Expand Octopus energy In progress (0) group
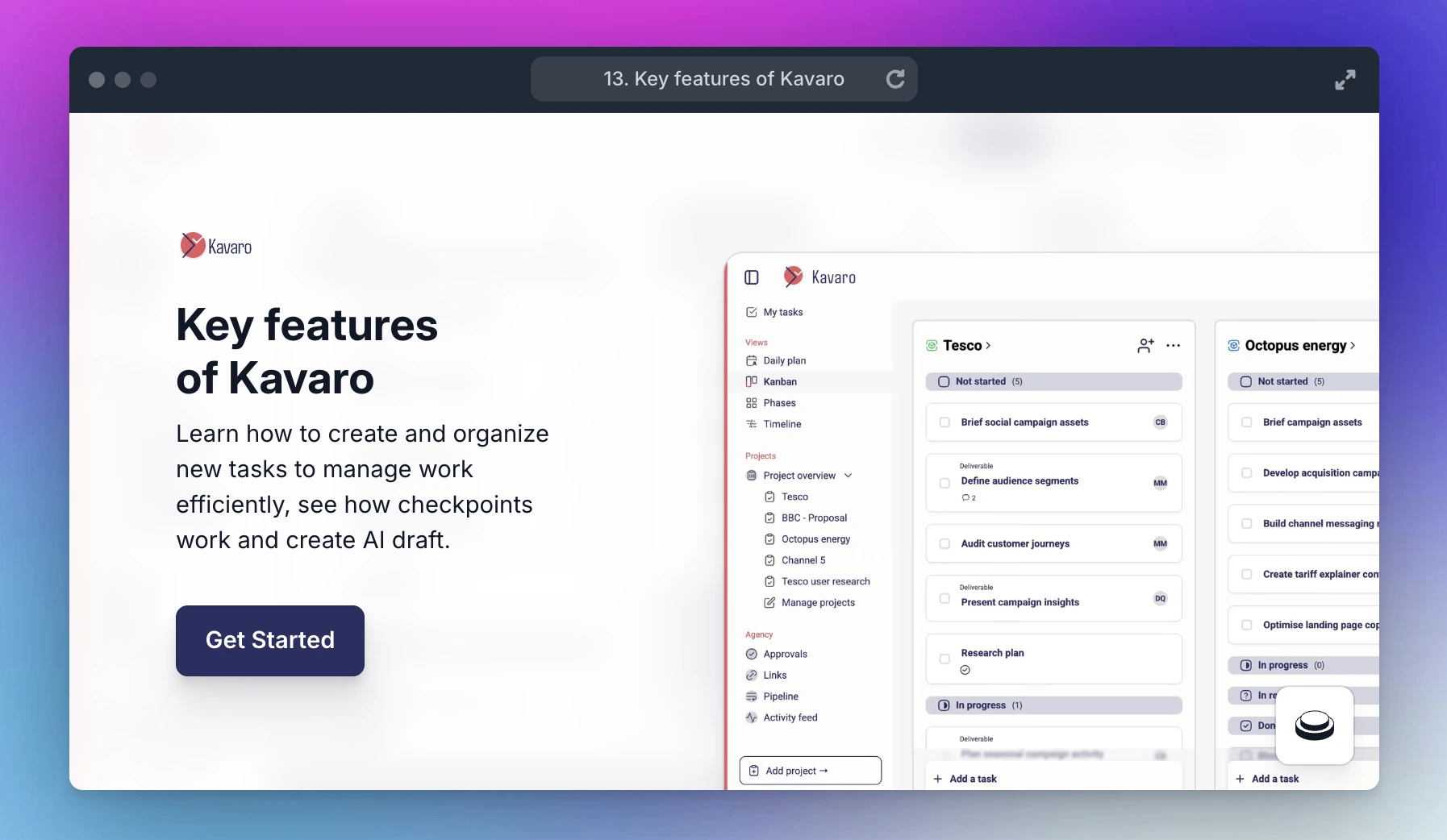The width and height of the screenshot is (1447, 840). [x=1303, y=665]
